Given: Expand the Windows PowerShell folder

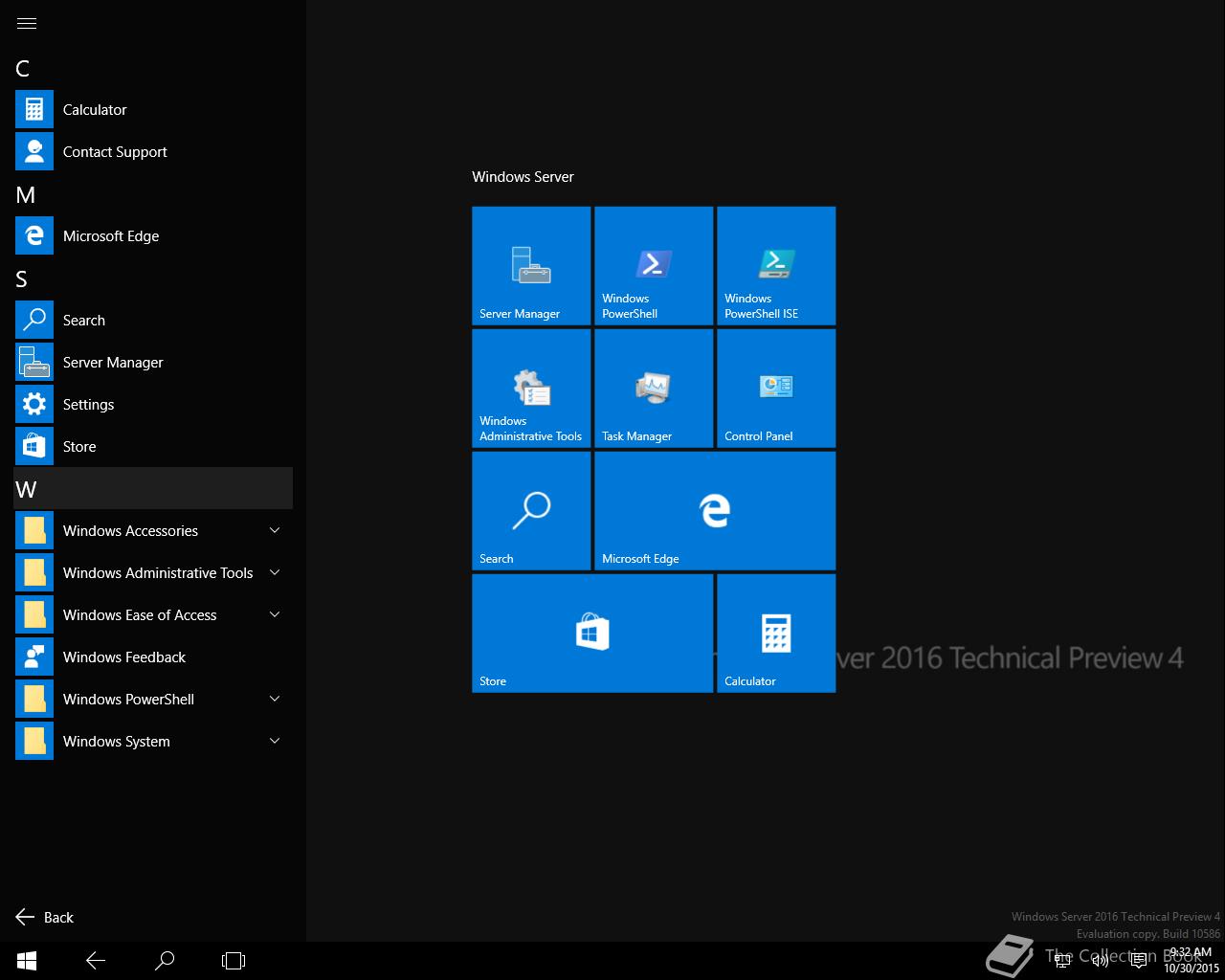Looking at the screenshot, I should point(153,700).
